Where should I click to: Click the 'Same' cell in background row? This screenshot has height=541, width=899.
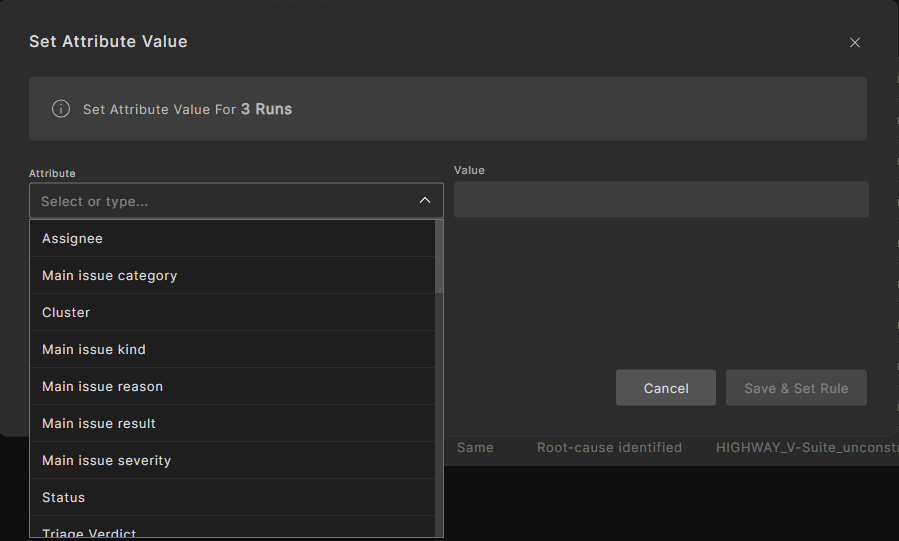[x=475, y=448]
